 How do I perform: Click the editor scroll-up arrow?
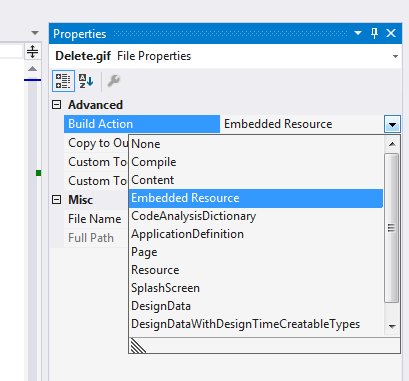click(32, 69)
